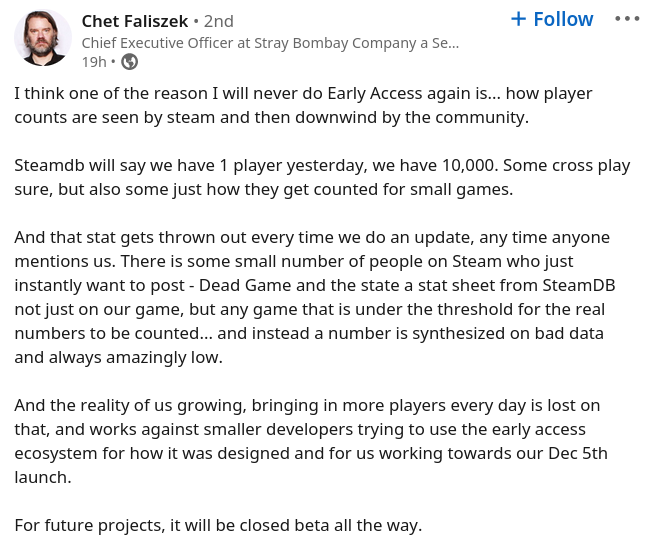This screenshot has height=537, width=651.
Task: Click the paragraph starting "And that stat gets"
Action: (x=315, y=297)
